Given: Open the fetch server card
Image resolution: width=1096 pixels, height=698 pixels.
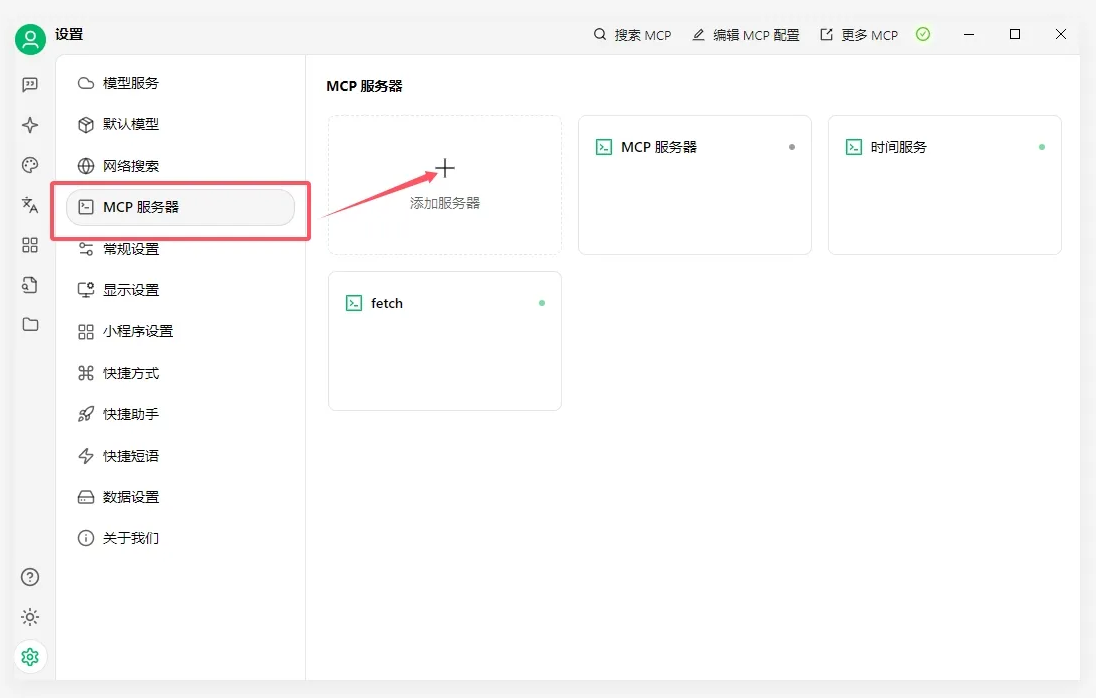Looking at the screenshot, I should coord(444,340).
